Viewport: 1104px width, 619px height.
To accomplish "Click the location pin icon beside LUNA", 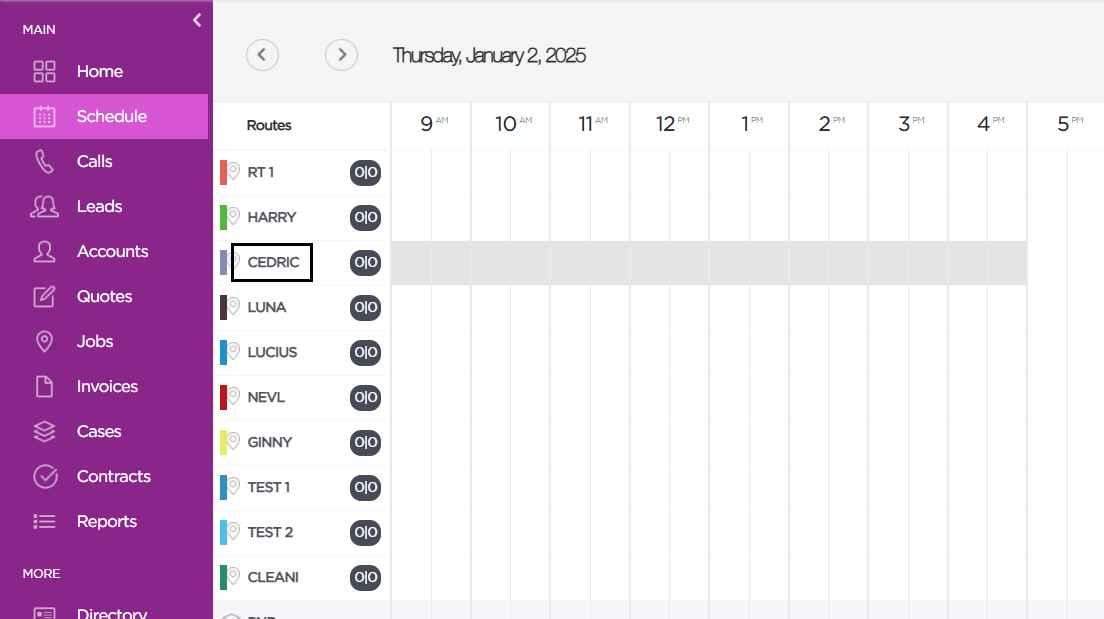I will pyautogui.click(x=234, y=306).
